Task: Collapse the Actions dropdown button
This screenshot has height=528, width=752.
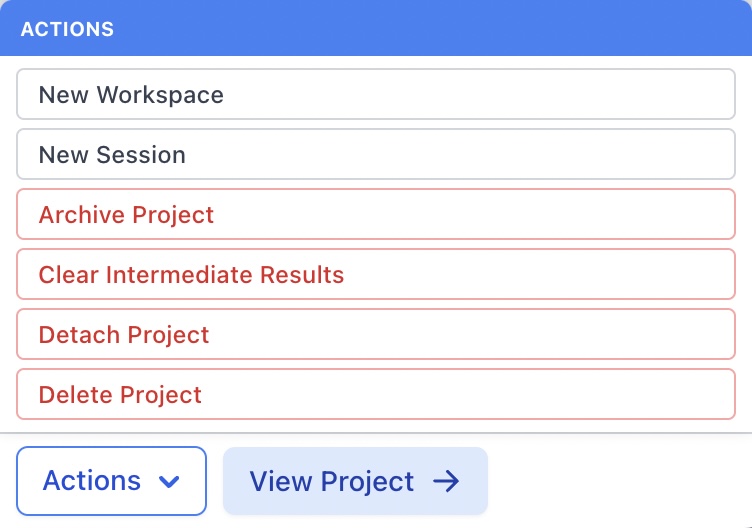Action: (x=111, y=481)
